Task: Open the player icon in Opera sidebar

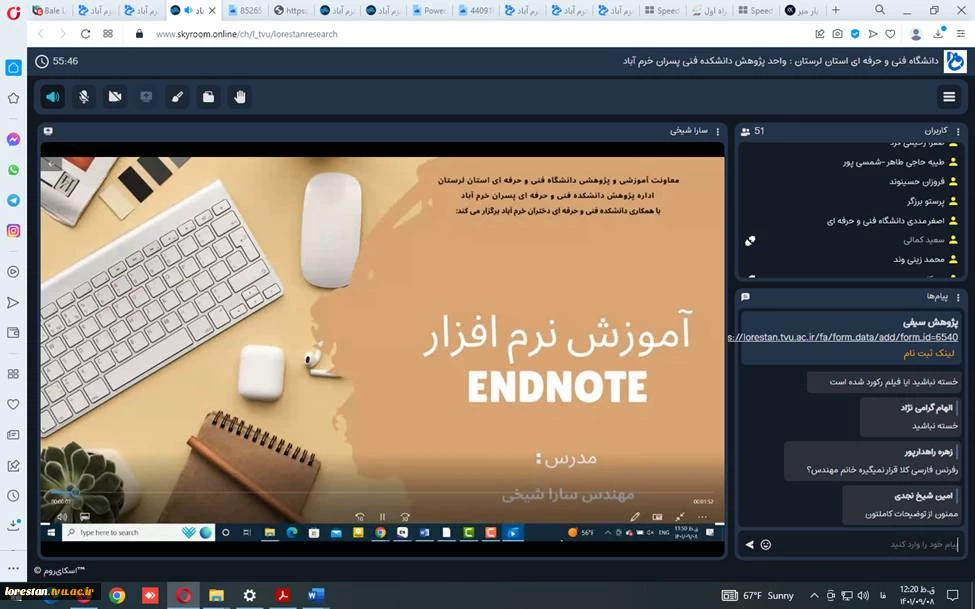Action: pos(13,272)
